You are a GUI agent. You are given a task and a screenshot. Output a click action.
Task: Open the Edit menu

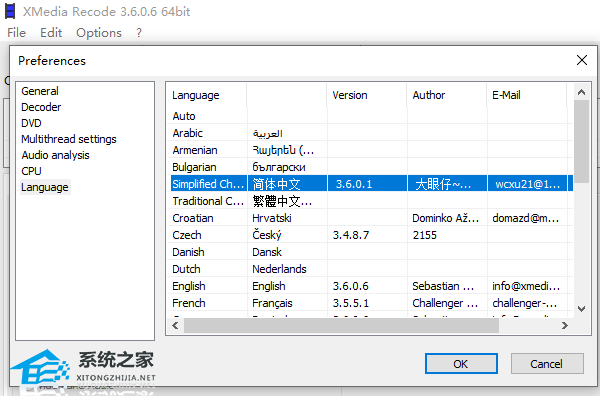[x=51, y=33]
